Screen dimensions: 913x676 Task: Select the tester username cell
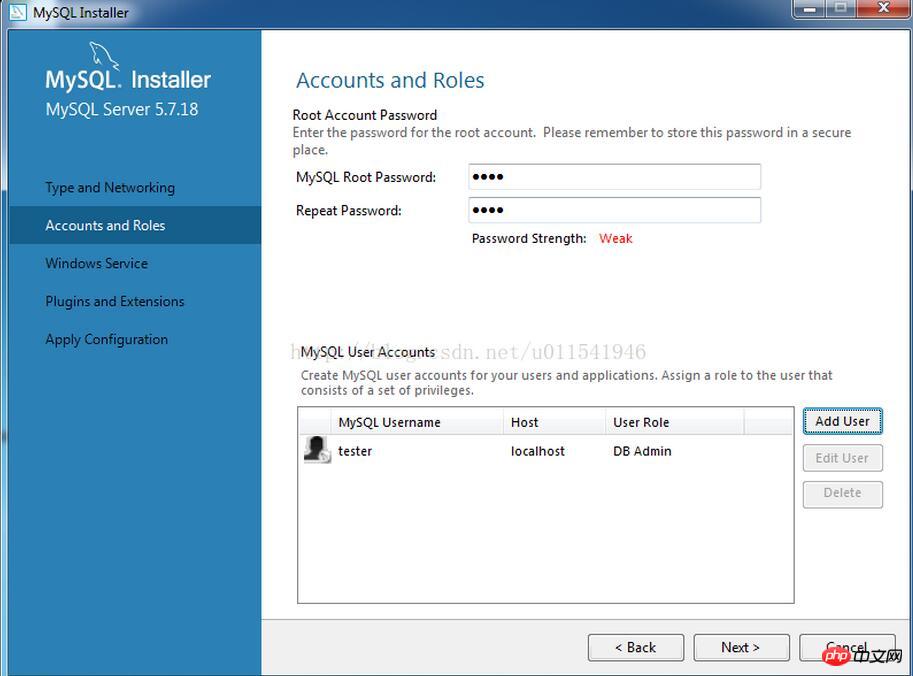tap(355, 451)
